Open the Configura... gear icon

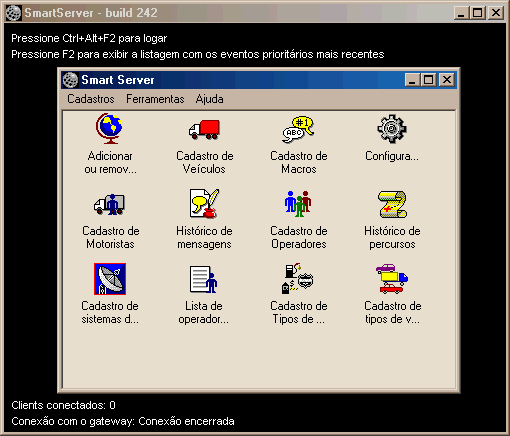[392, 129]
